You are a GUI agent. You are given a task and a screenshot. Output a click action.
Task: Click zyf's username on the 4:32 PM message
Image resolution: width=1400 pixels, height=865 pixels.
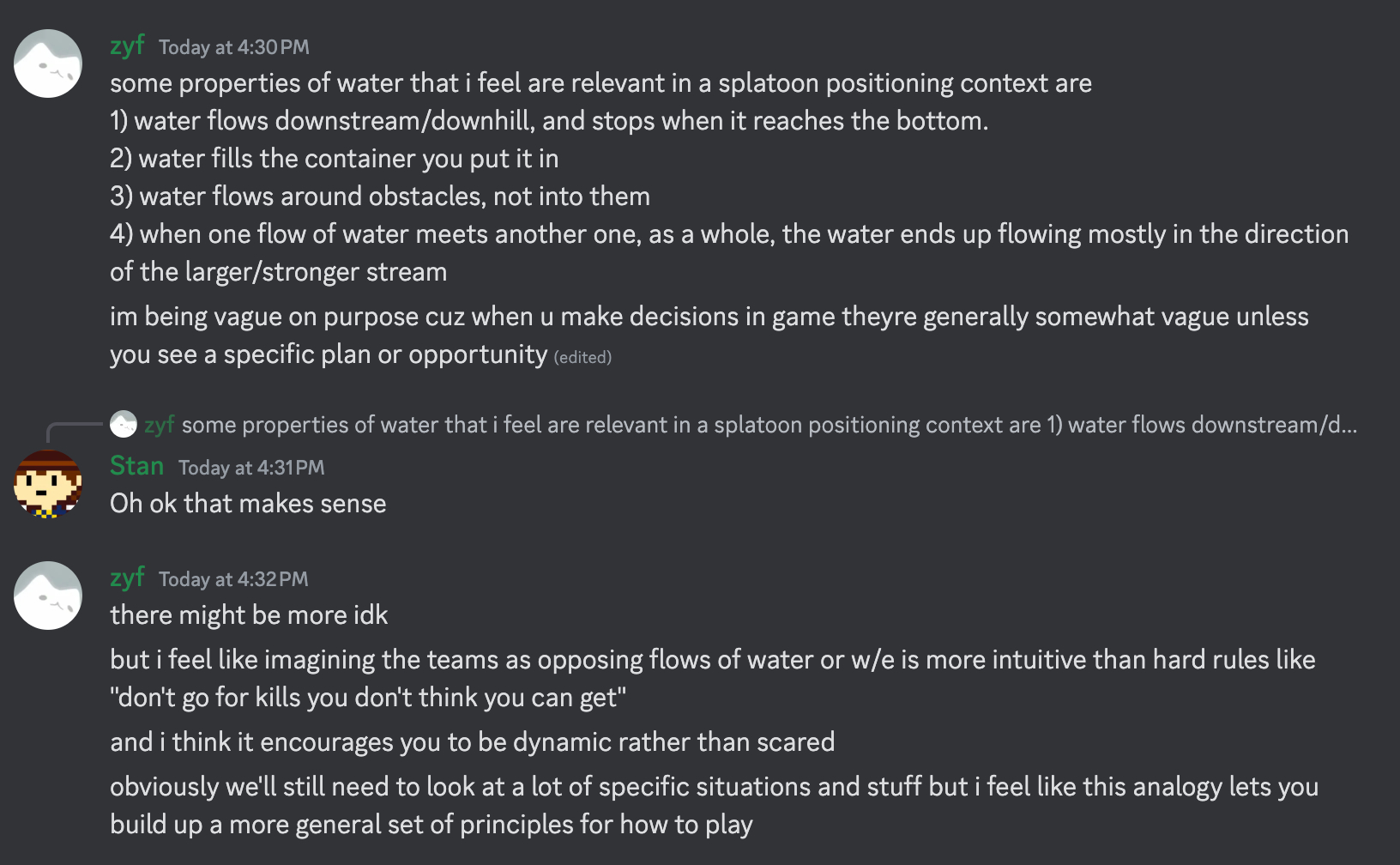pyautogui.click(x=127, y=578)
